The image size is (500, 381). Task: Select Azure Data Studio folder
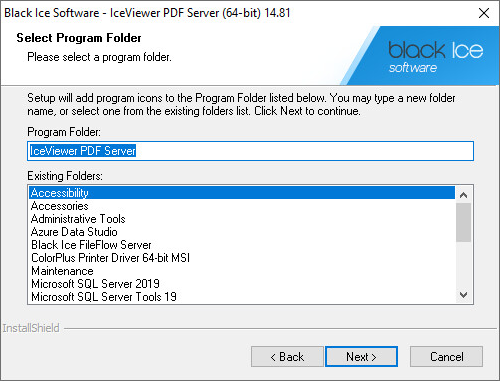[x=242, y=232]
